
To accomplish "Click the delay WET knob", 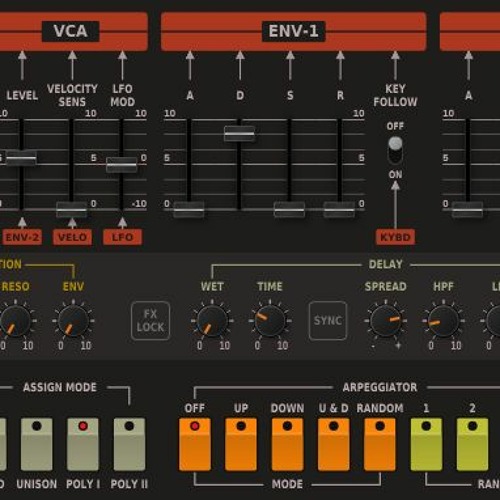I will [212, 321].
